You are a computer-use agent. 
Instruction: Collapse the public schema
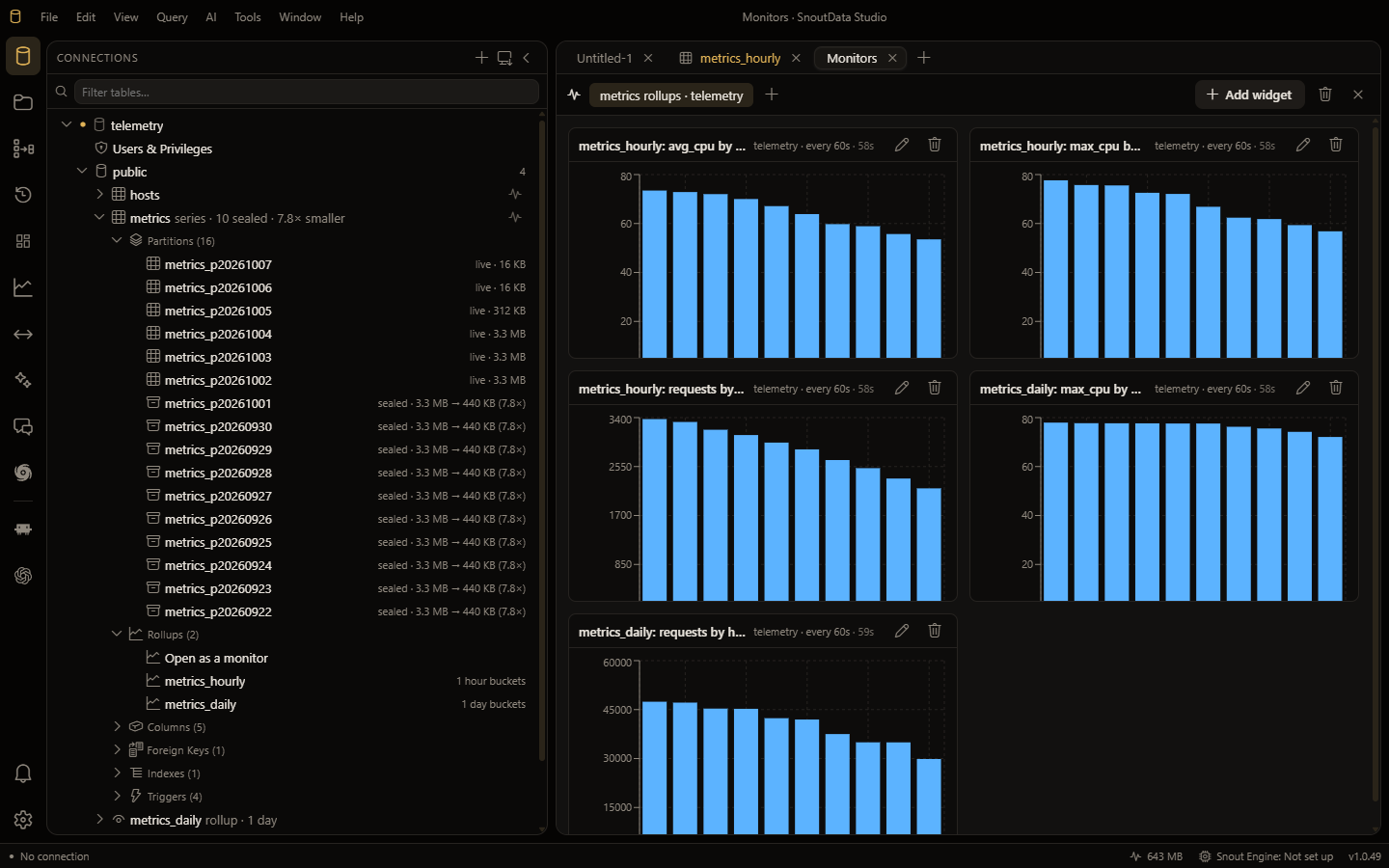(x=82, y=171)
